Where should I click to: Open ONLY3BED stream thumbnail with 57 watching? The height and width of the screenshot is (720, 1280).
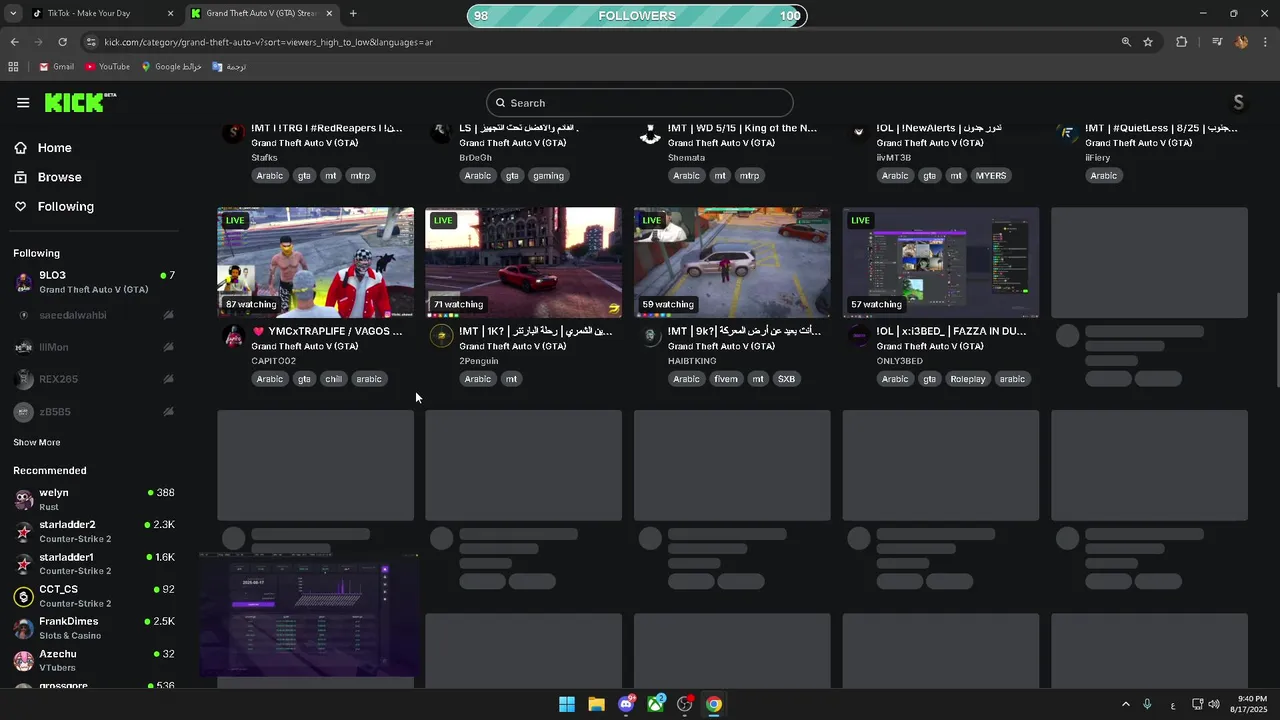click(941, 262)
